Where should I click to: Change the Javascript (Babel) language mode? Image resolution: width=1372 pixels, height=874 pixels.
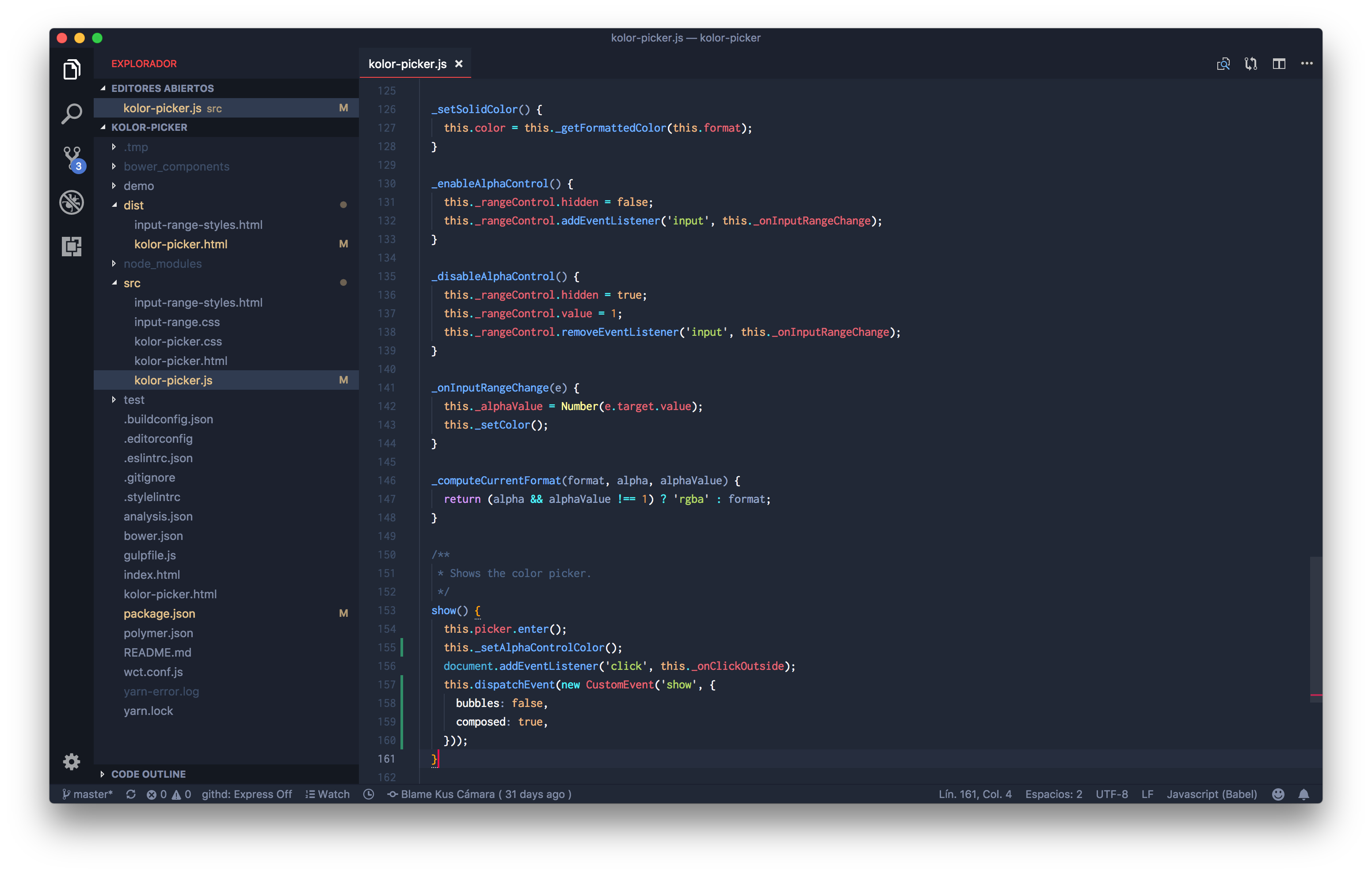[x=1211, y=794]
